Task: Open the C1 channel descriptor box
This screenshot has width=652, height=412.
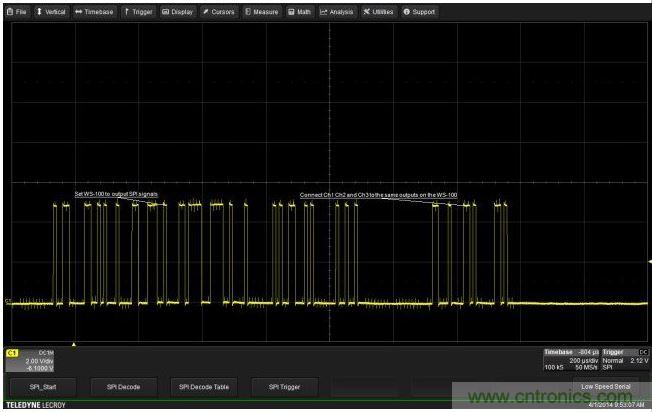Action: 28,360
